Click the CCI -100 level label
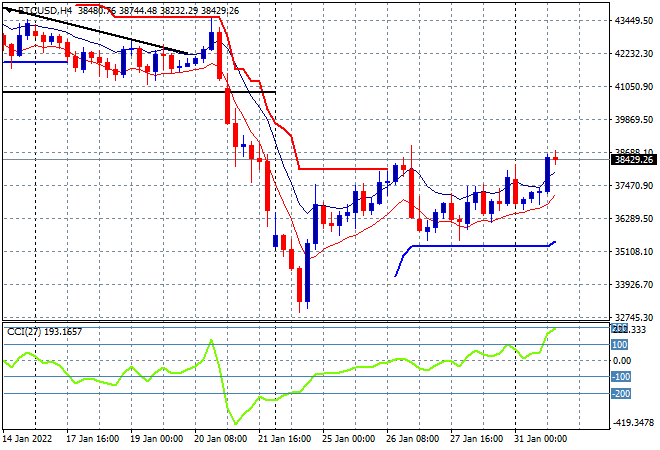Image resolution: width=660 pixels, height=450 pixels. coord(621,377)
